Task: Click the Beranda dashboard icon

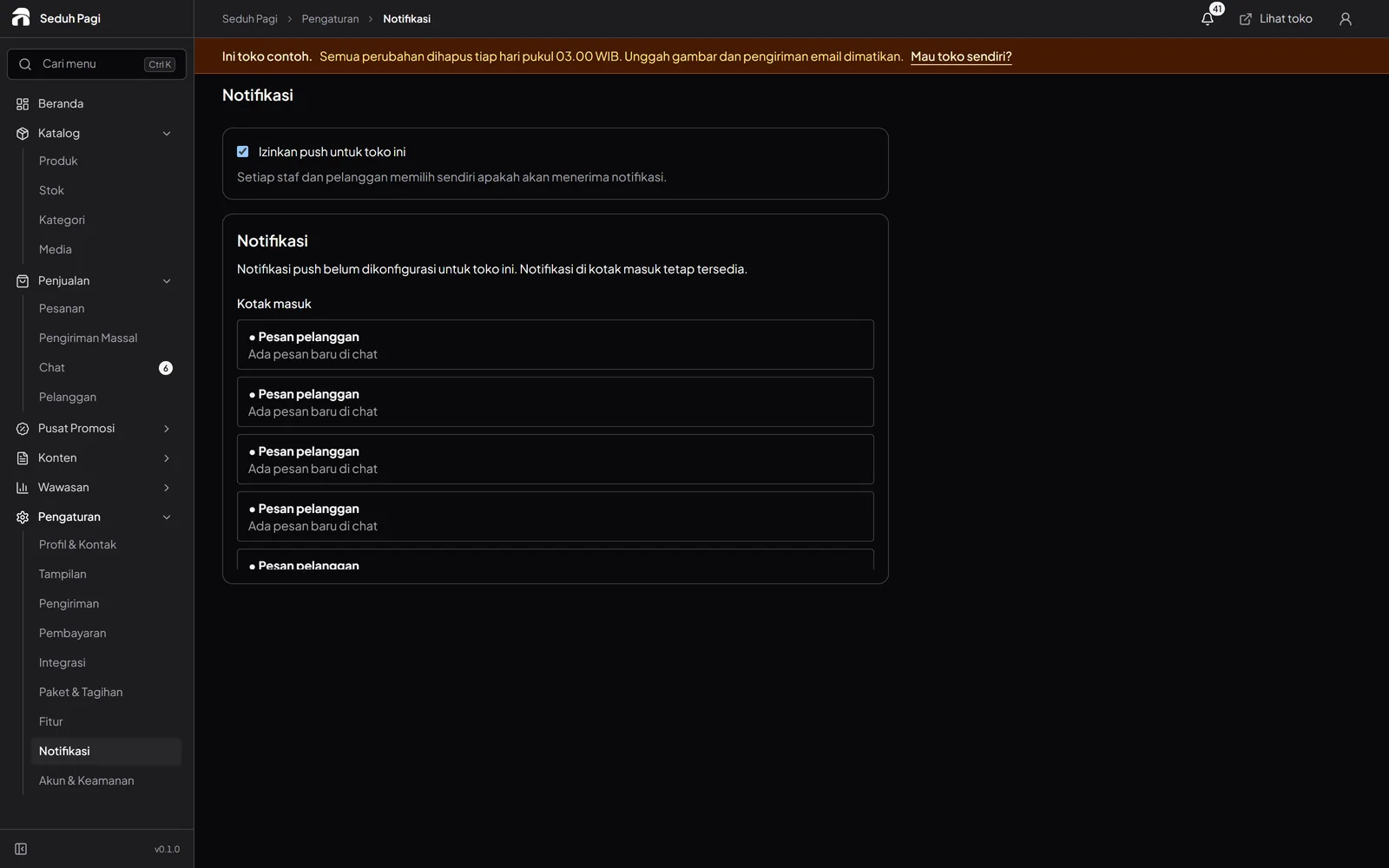Action: pos(23,104)
